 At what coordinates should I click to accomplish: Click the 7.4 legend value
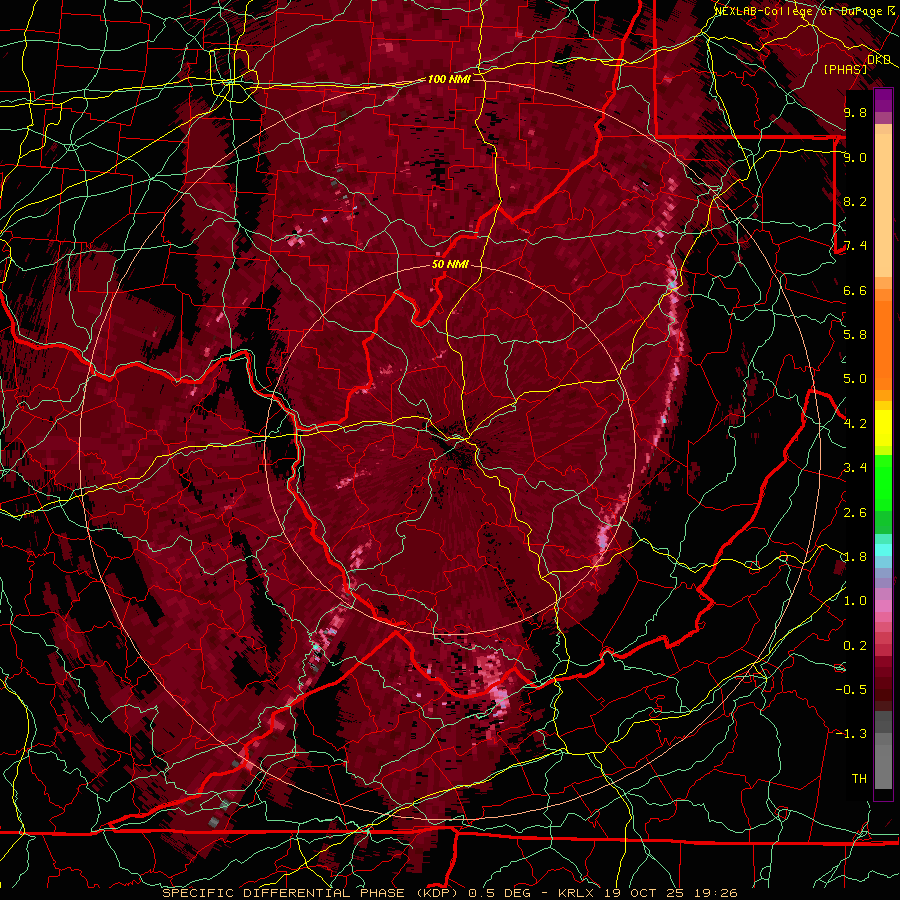(x=855, y=246)
